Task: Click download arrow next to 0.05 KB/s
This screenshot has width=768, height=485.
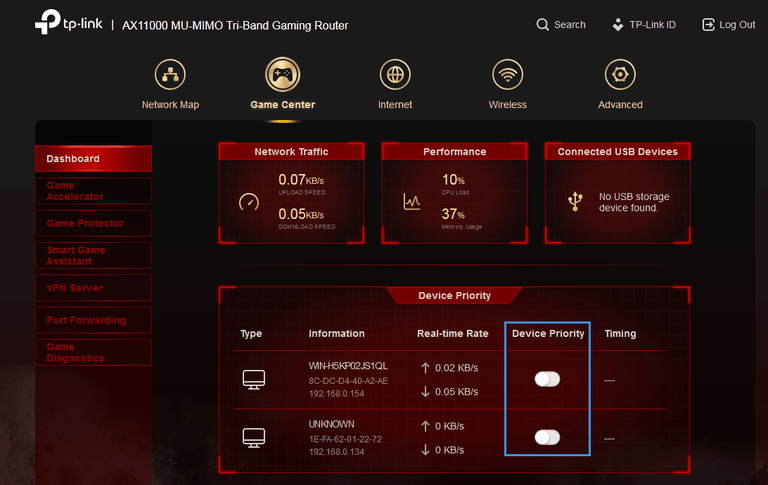Action: tap(425, 391)
